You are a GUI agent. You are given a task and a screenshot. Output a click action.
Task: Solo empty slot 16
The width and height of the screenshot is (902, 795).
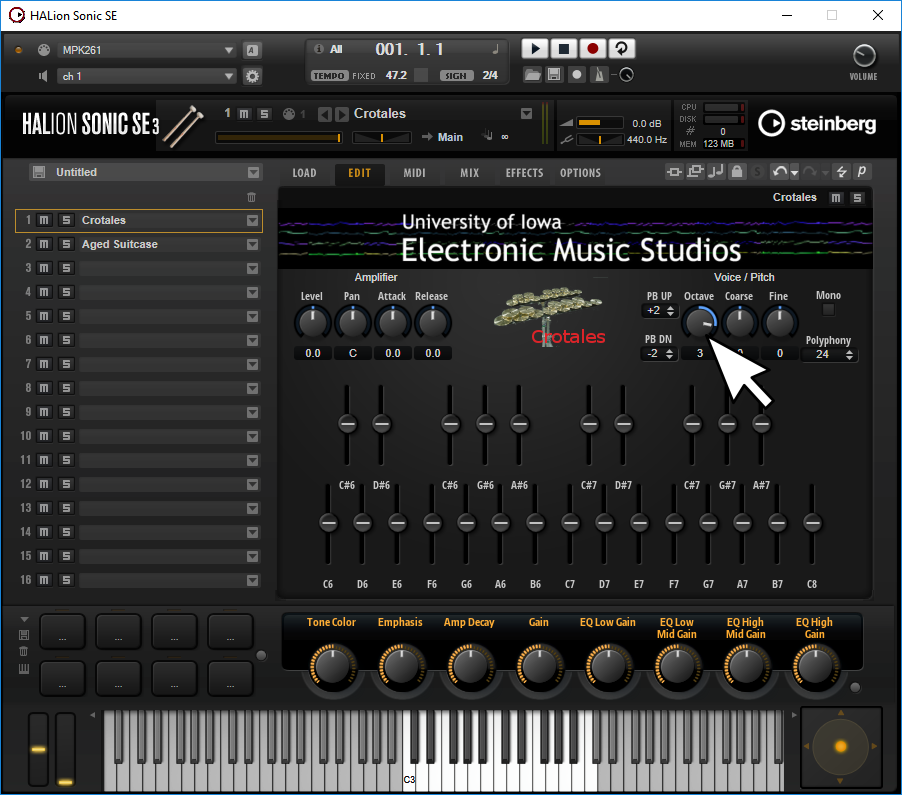(x=66, y=580)
